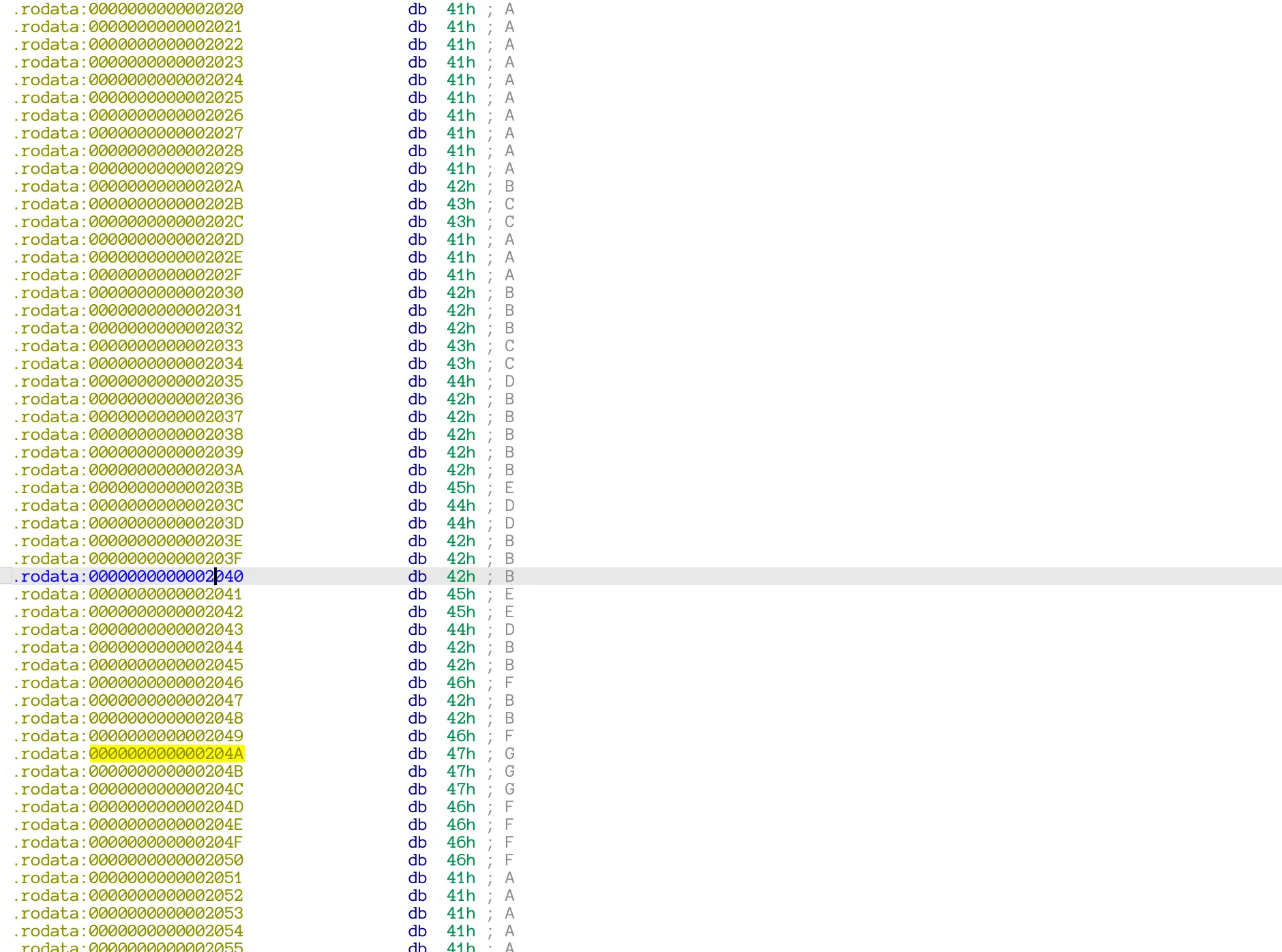Screen dimensions: 1282x952
Task: Click the 46h value at address 2046
Action: point(460,683)
